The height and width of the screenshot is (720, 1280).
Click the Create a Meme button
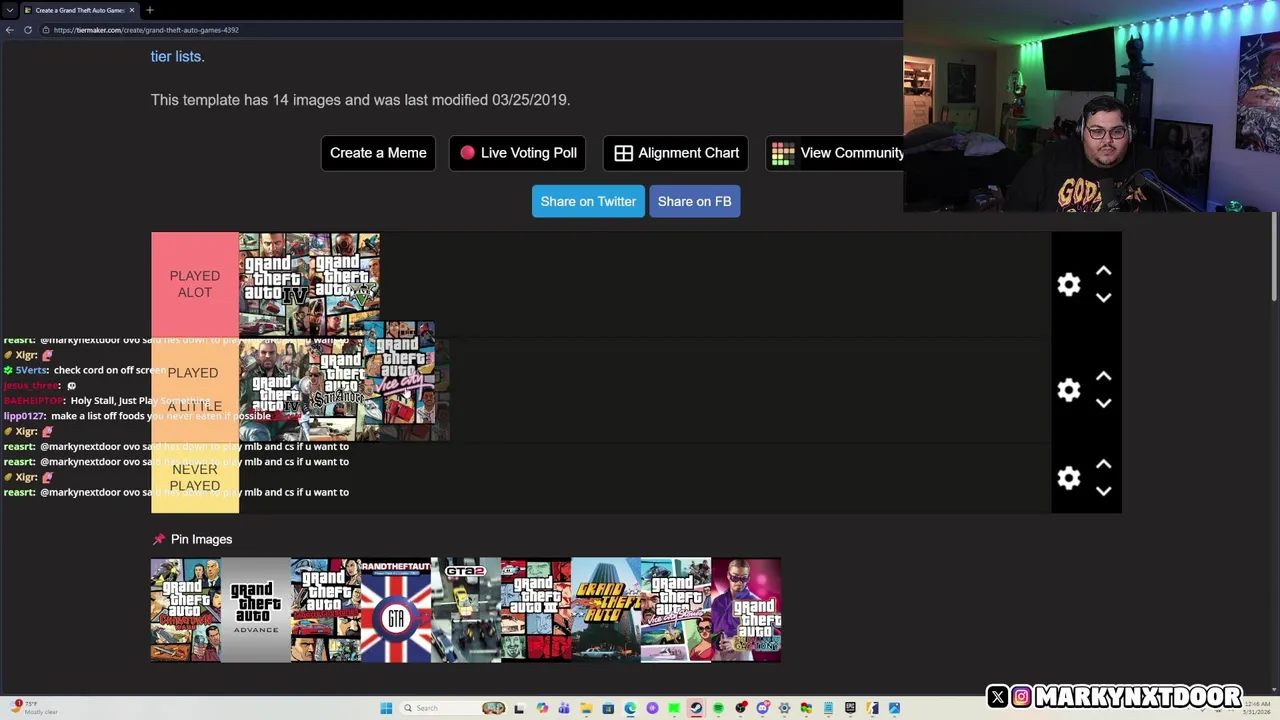378,153
